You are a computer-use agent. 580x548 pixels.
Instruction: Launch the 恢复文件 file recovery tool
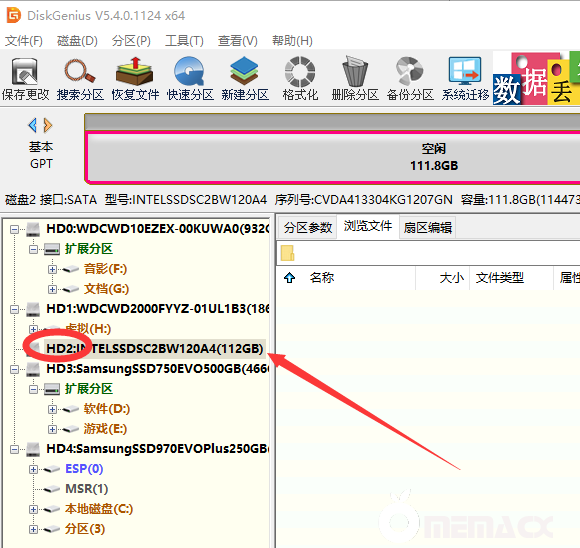[x=135, y=79]
